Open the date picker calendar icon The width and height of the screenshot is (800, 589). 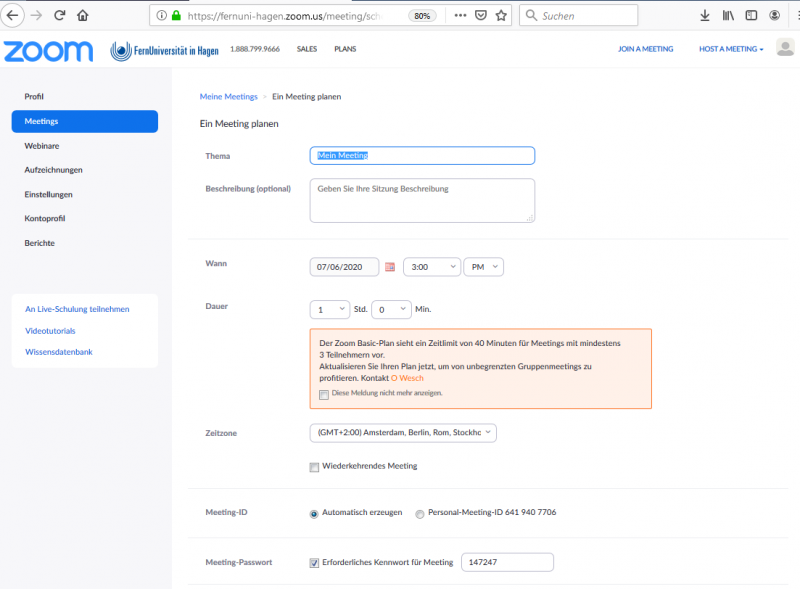coord(390,267)
